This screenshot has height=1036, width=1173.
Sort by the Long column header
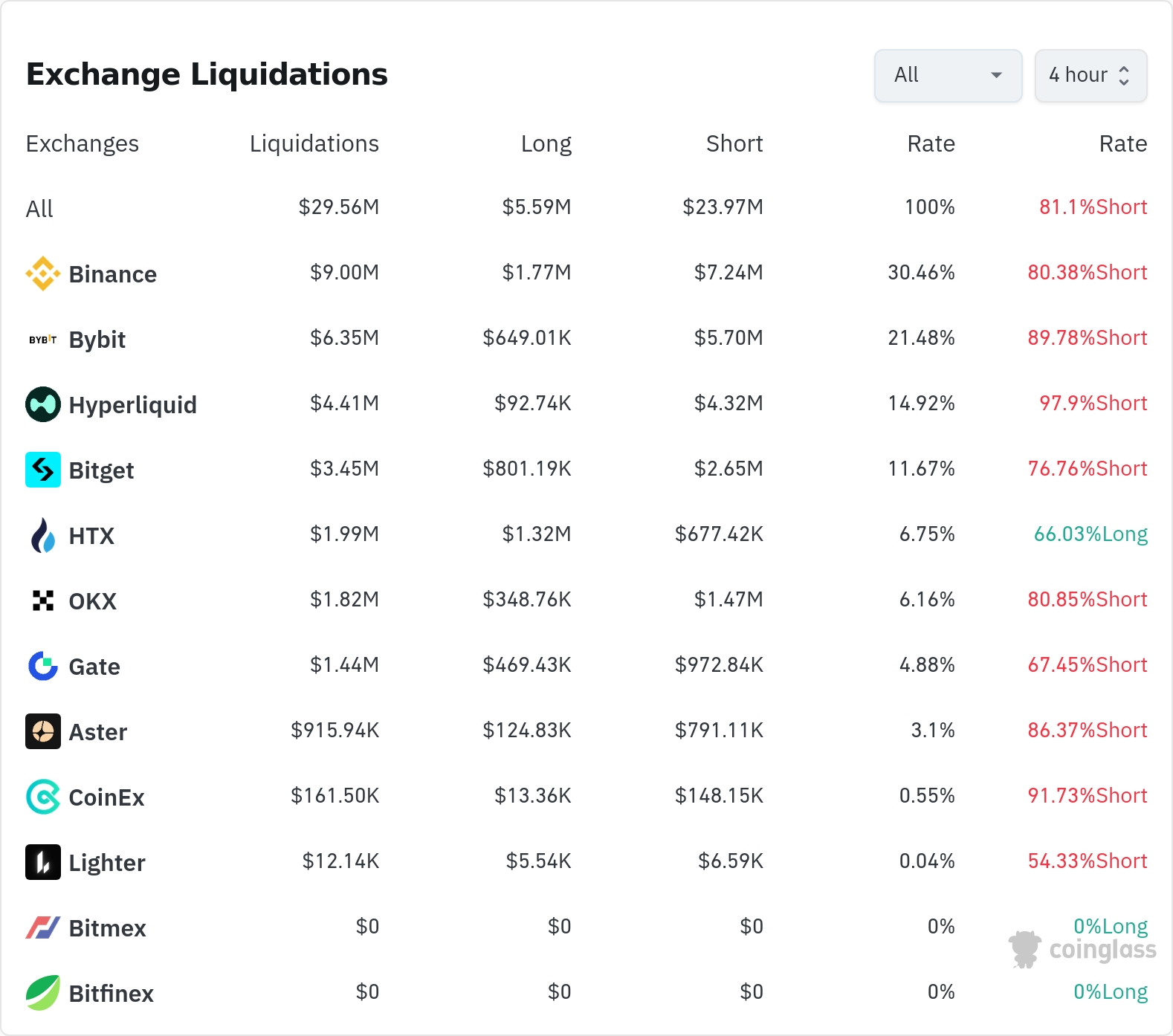coord(546,143)
